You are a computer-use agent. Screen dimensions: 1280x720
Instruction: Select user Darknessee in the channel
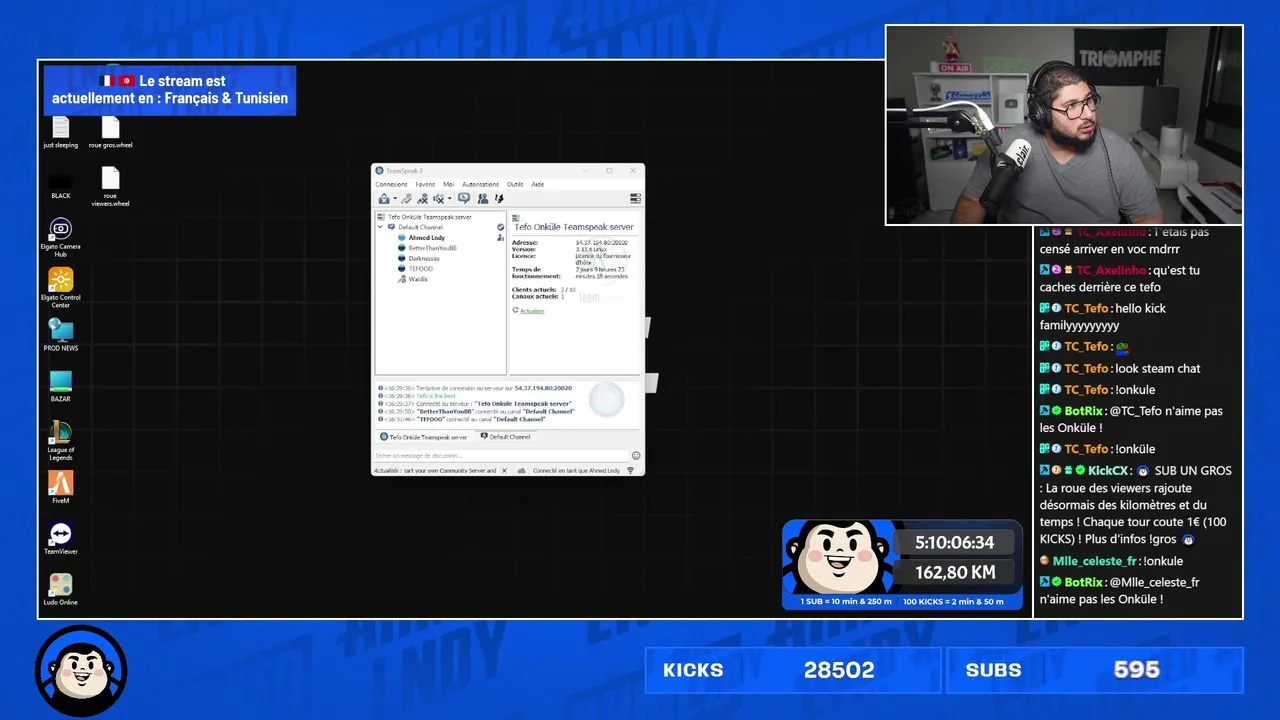point(424,258)
